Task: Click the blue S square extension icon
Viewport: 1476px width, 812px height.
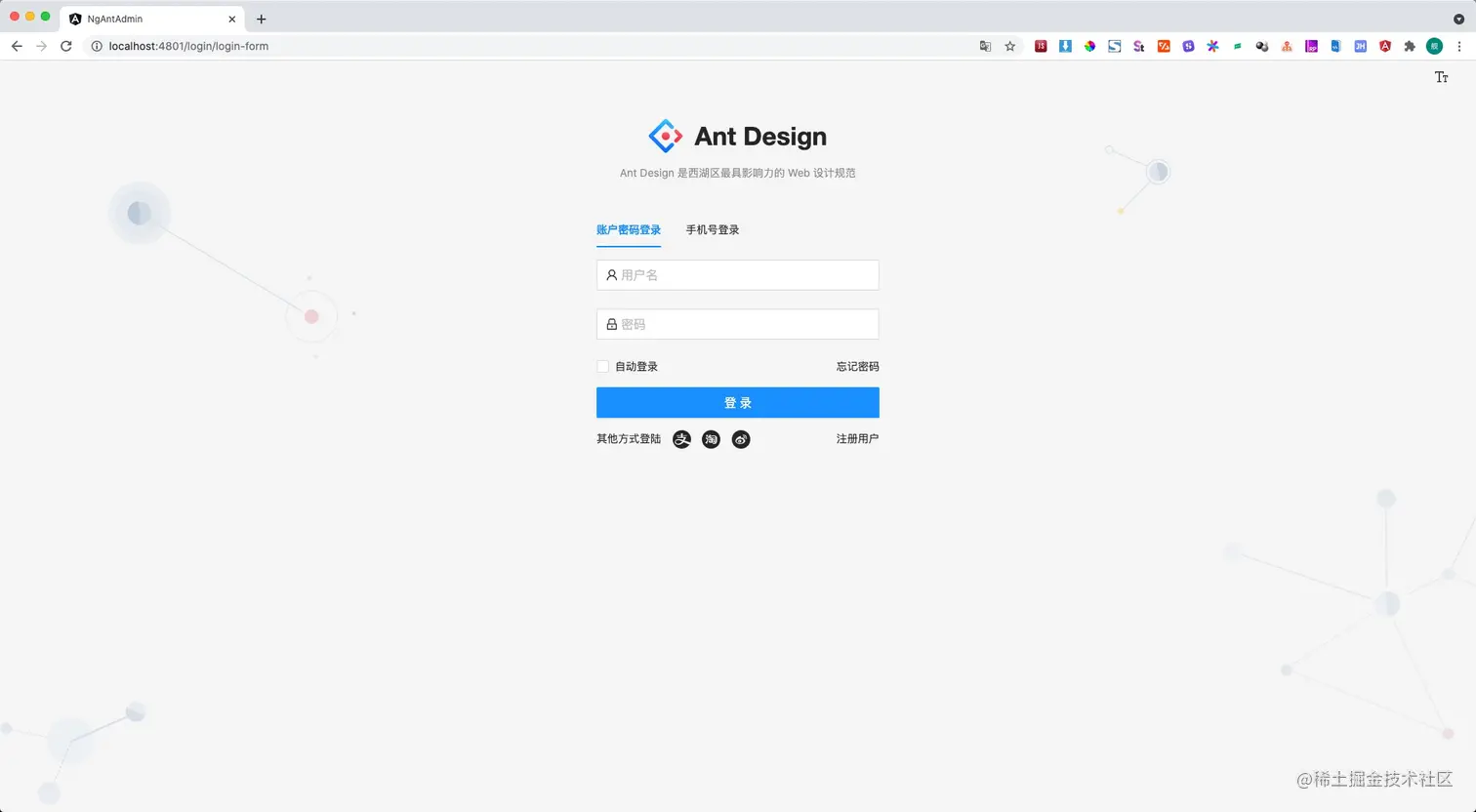Action: pyautogui.click(x=1114, y=46)
